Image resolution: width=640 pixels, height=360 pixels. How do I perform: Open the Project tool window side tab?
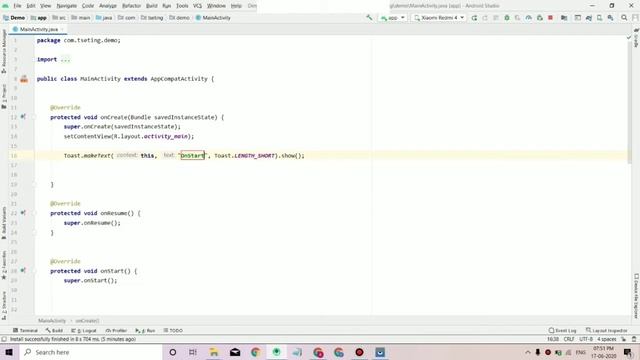click(x=4, y=96)
